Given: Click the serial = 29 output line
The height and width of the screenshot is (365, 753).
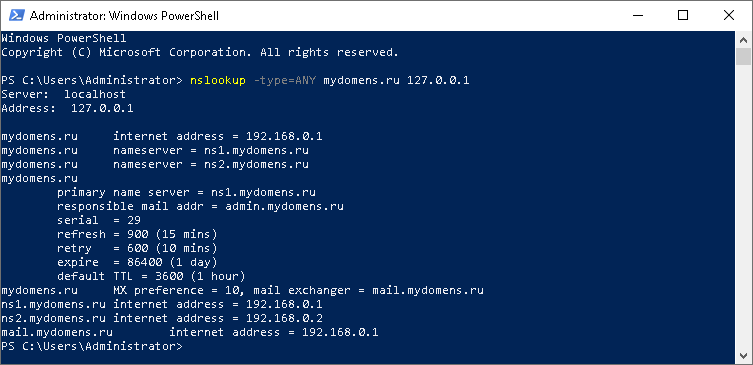Looking at the screenshot, I should [99, 220].
